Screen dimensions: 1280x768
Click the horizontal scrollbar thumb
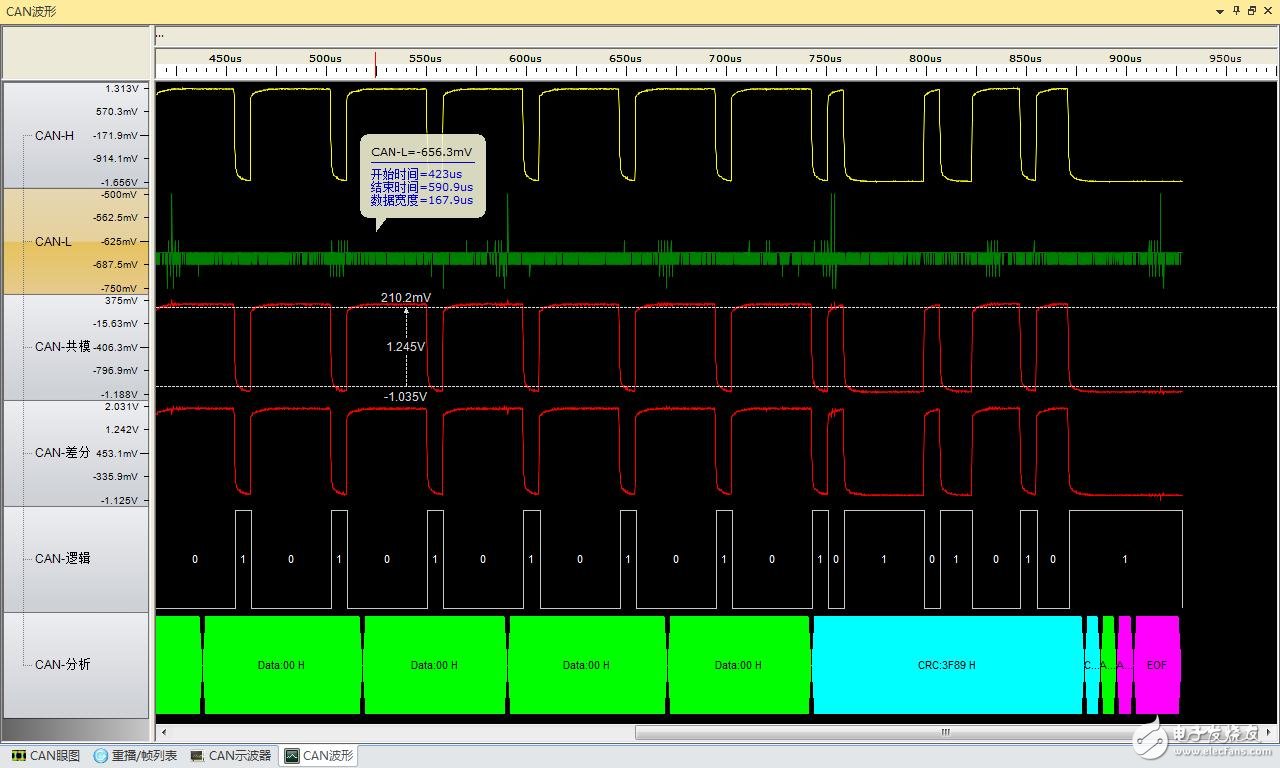coord(945,733)
